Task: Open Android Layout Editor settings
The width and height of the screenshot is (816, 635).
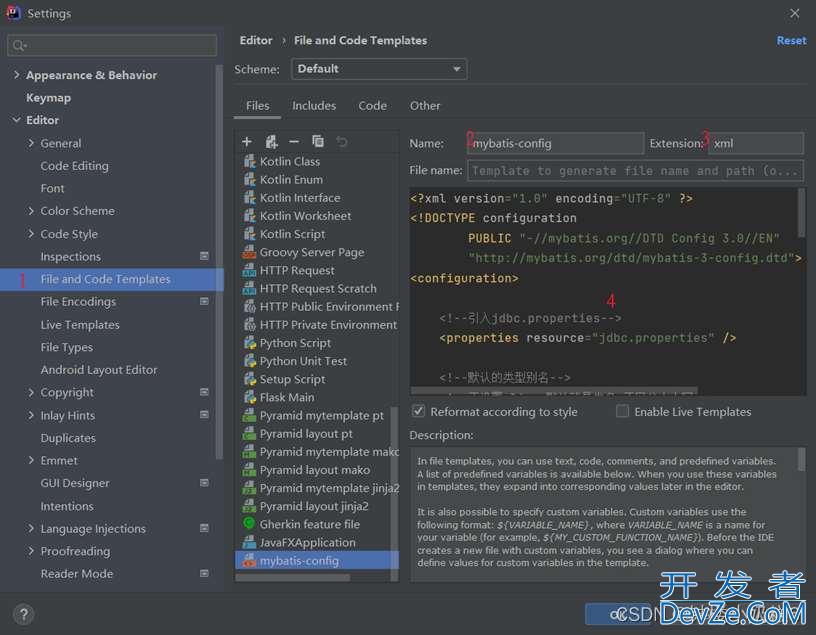Action: 99,370
